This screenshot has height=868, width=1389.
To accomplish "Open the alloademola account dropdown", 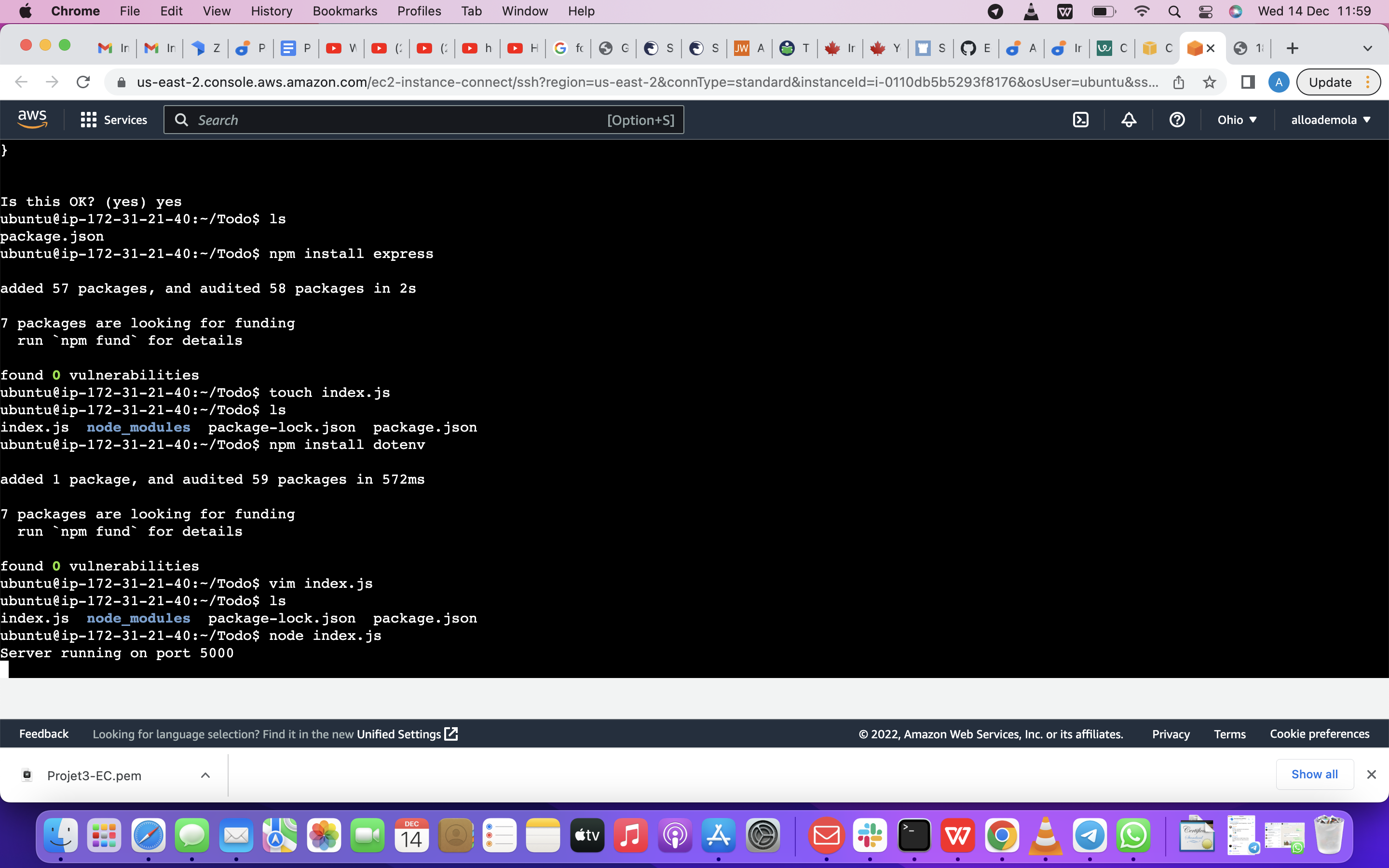I will point(1331,120).
